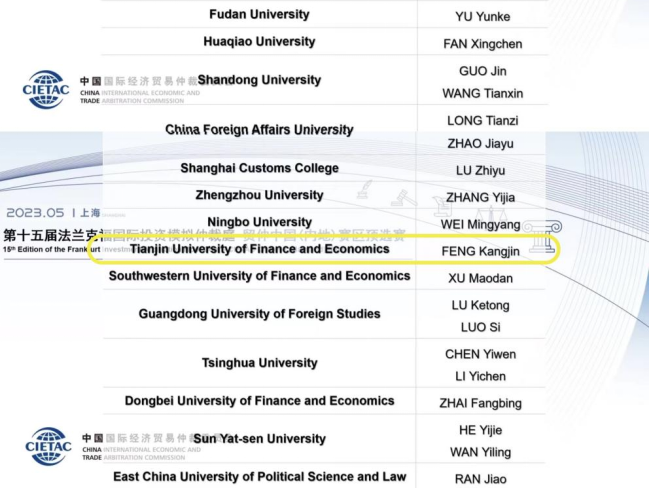Click 'Tianjin University of Finance and Economics'
This screenshot has width=649, height=488.
tap(260, 249)
